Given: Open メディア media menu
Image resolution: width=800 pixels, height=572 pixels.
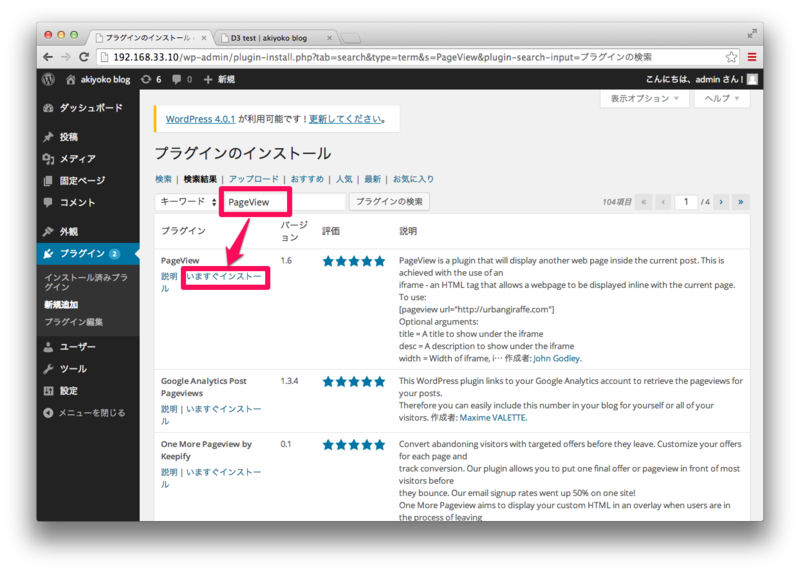Looking at the screenshot, I should click(88, 159).
